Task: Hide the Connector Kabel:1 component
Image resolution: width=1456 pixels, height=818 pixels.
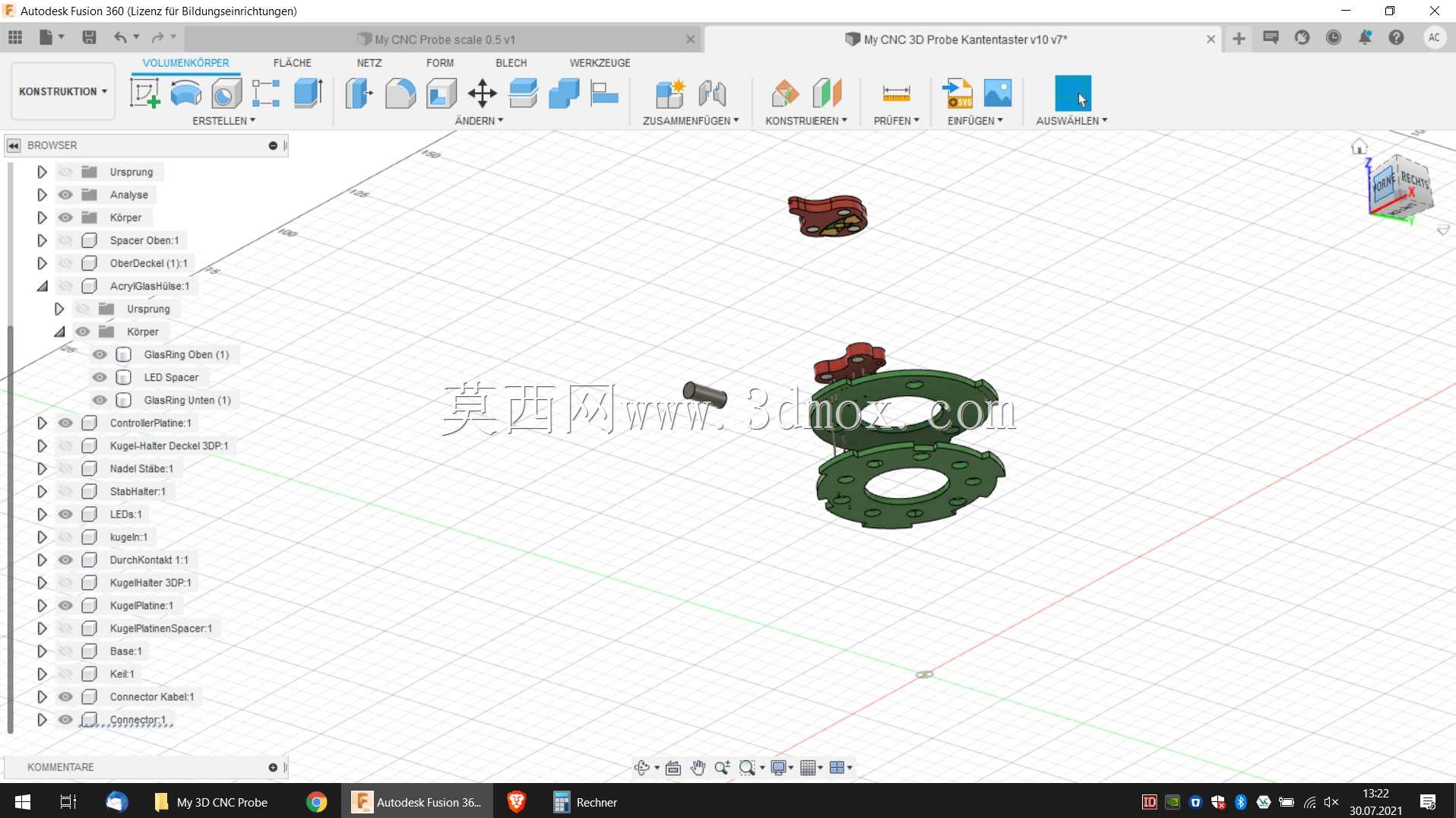Action: pos(65,696)
